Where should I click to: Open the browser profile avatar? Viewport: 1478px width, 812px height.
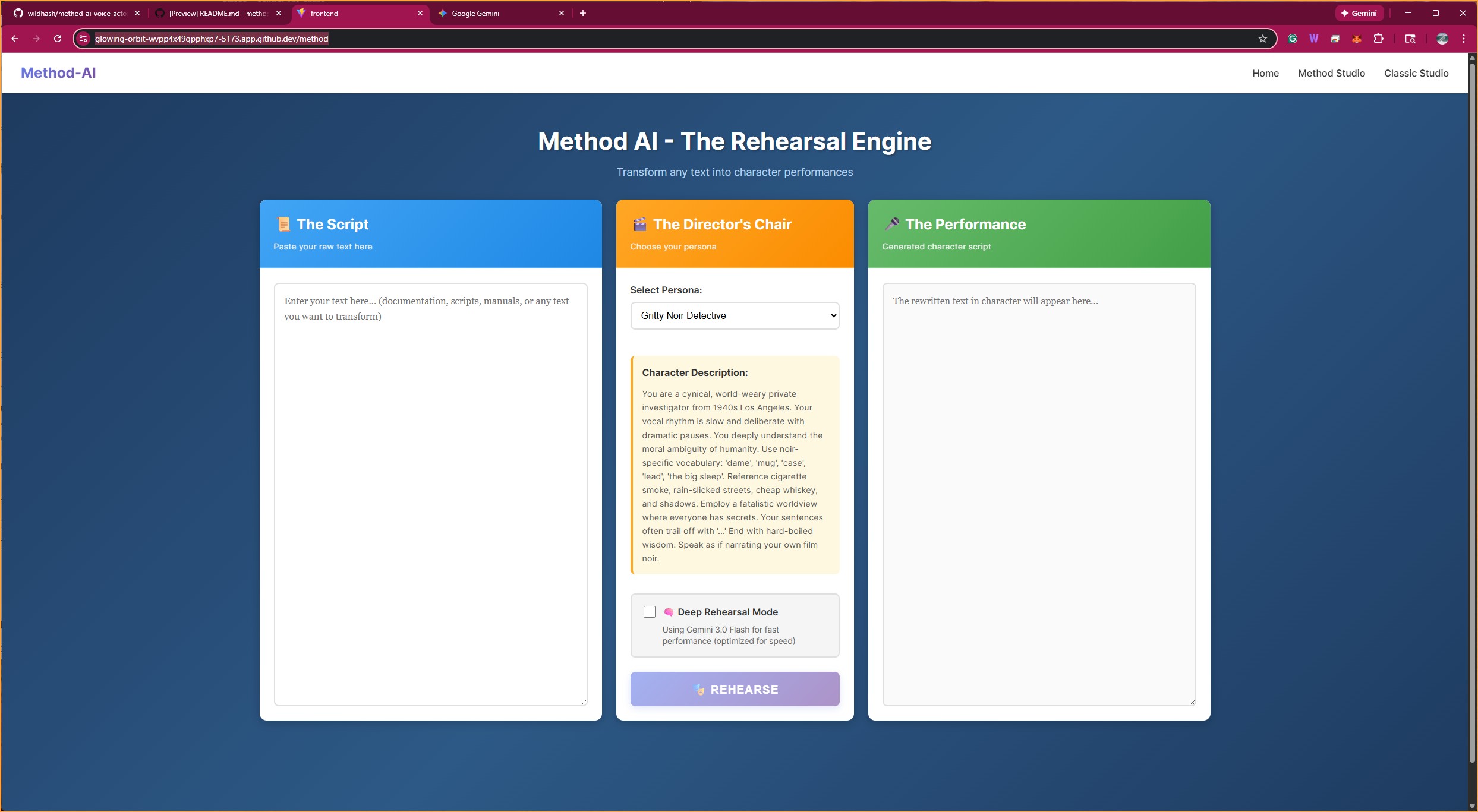pos(1442,39)
